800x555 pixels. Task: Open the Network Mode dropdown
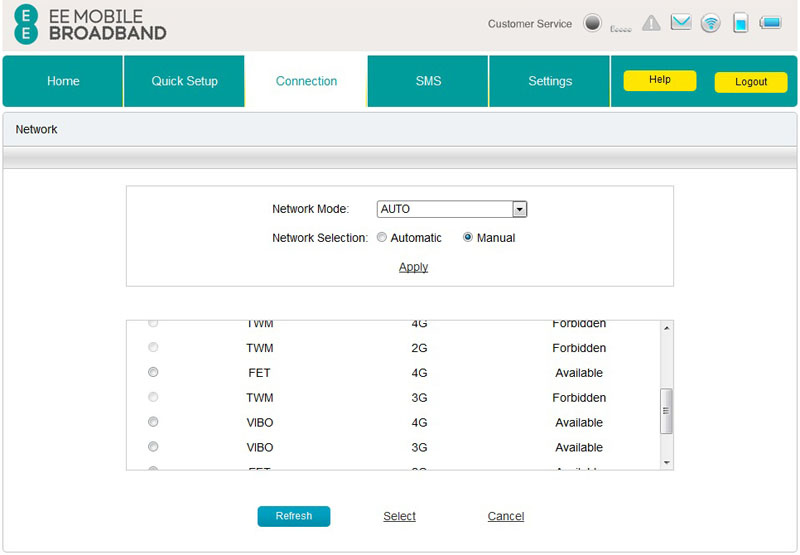tap(452, 209)
